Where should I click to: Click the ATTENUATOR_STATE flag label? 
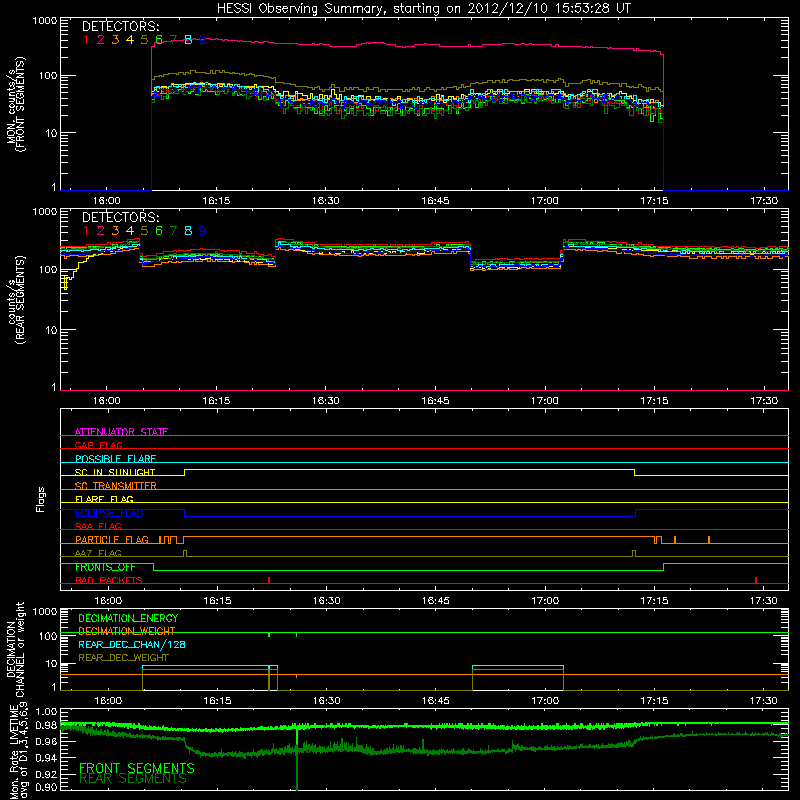point(121,432)
